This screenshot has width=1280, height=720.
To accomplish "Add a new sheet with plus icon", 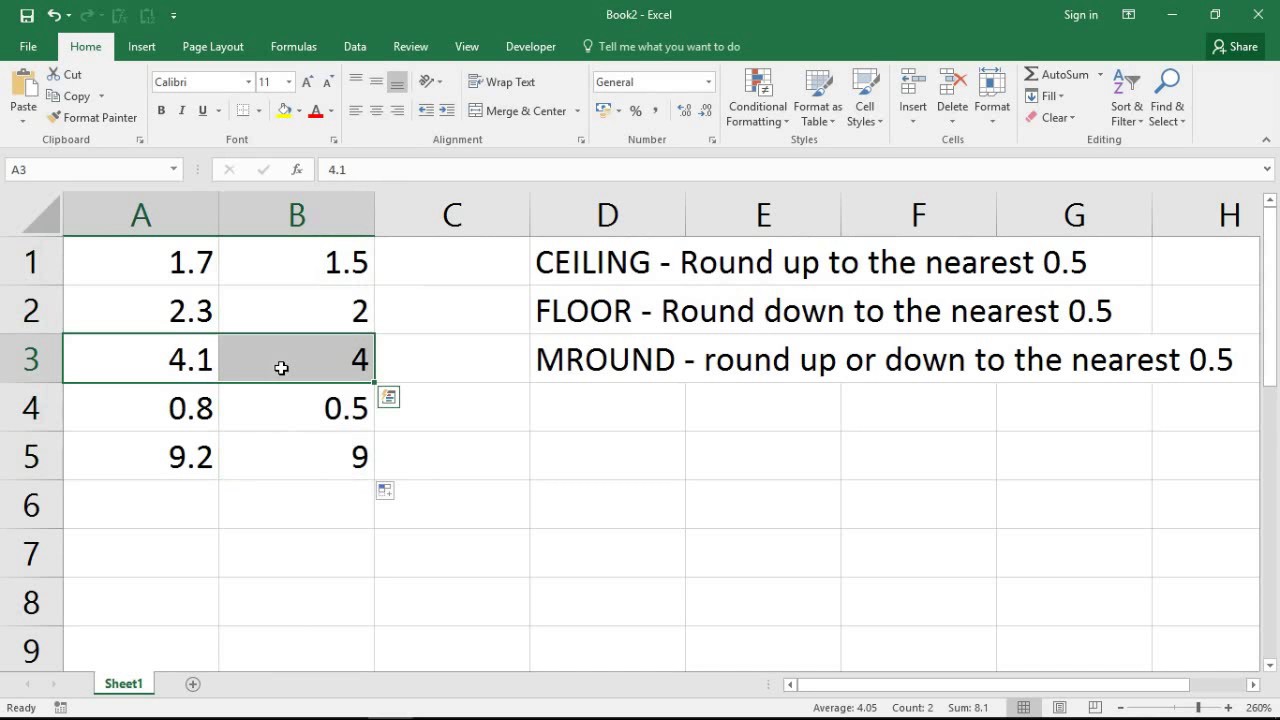I will click(193, 684).
